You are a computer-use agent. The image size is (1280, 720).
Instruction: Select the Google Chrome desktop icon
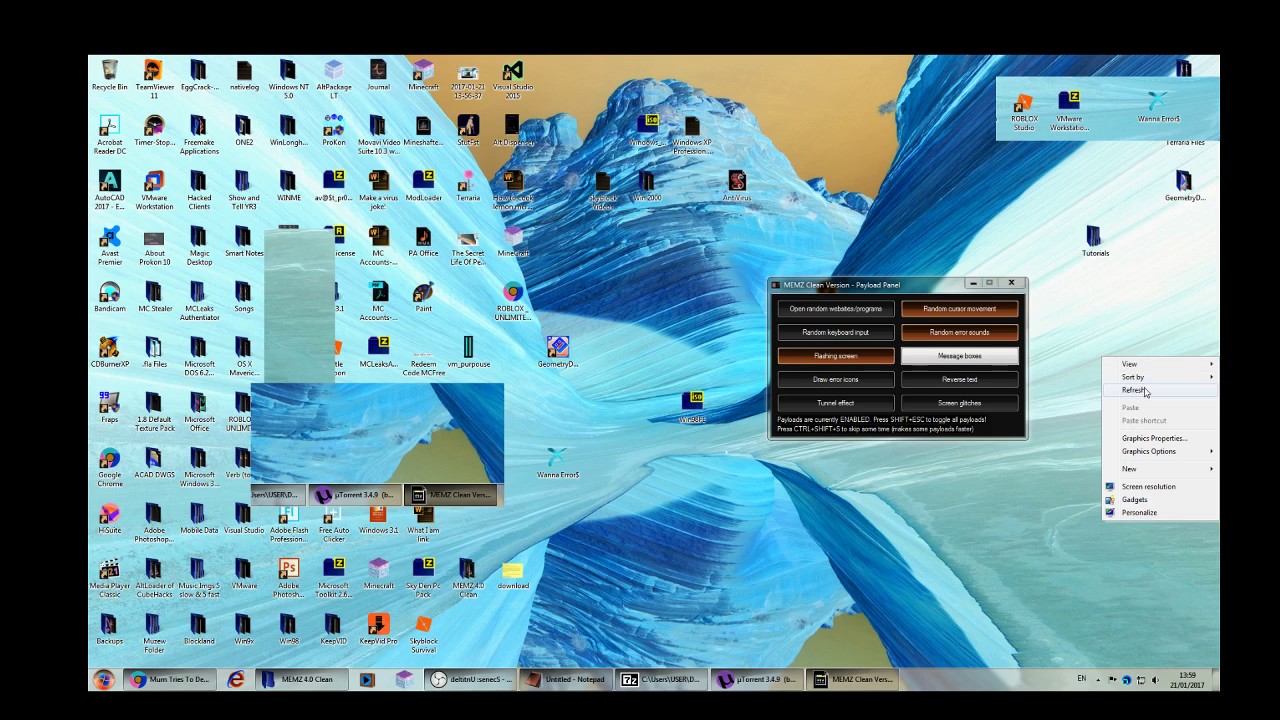[x=109, y=467]
